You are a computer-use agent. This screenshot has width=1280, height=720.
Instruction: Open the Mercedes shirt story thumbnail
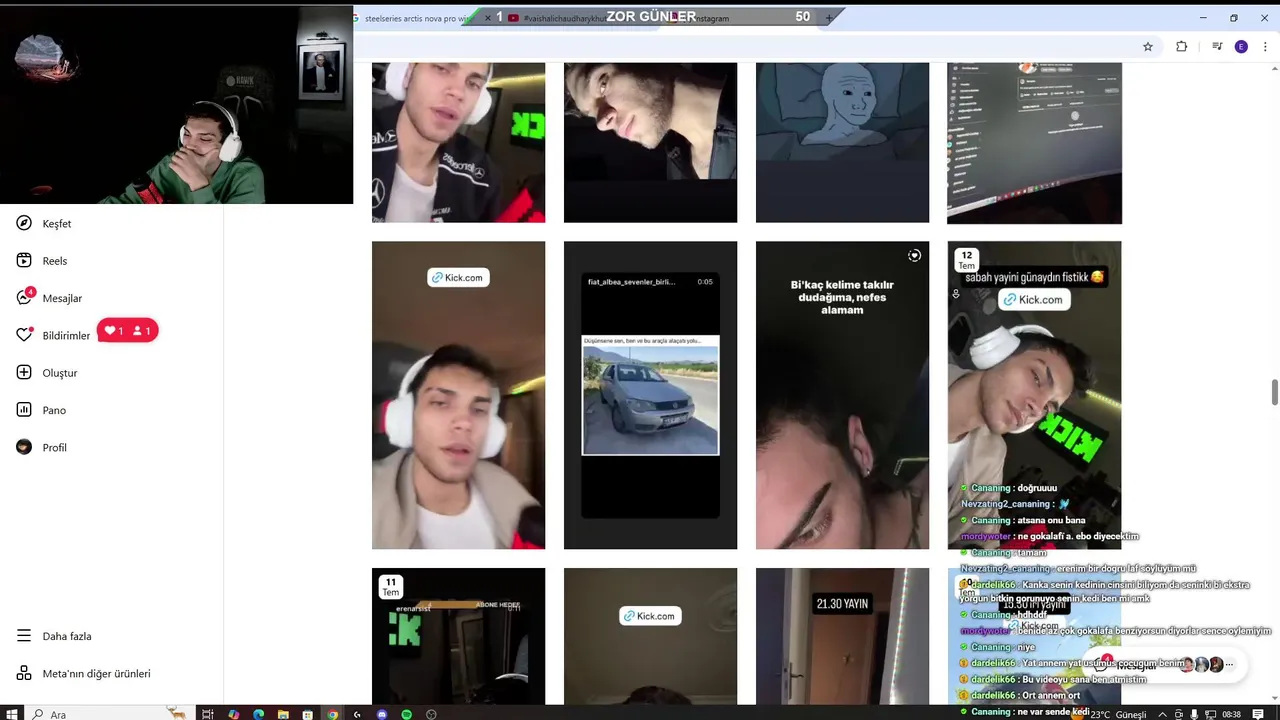(458, 142)
